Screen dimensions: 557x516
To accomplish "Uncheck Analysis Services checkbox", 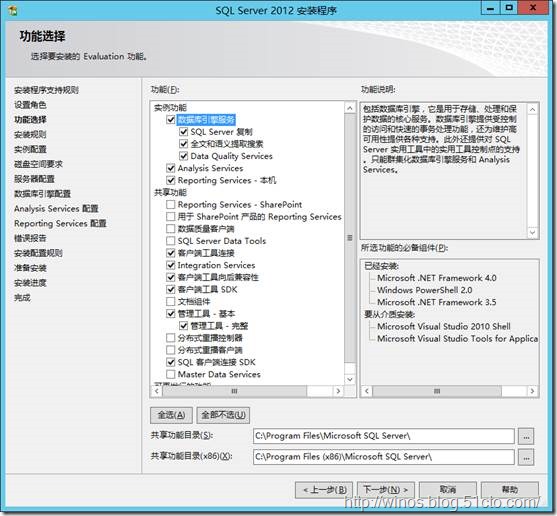I will tap(171, 168).
